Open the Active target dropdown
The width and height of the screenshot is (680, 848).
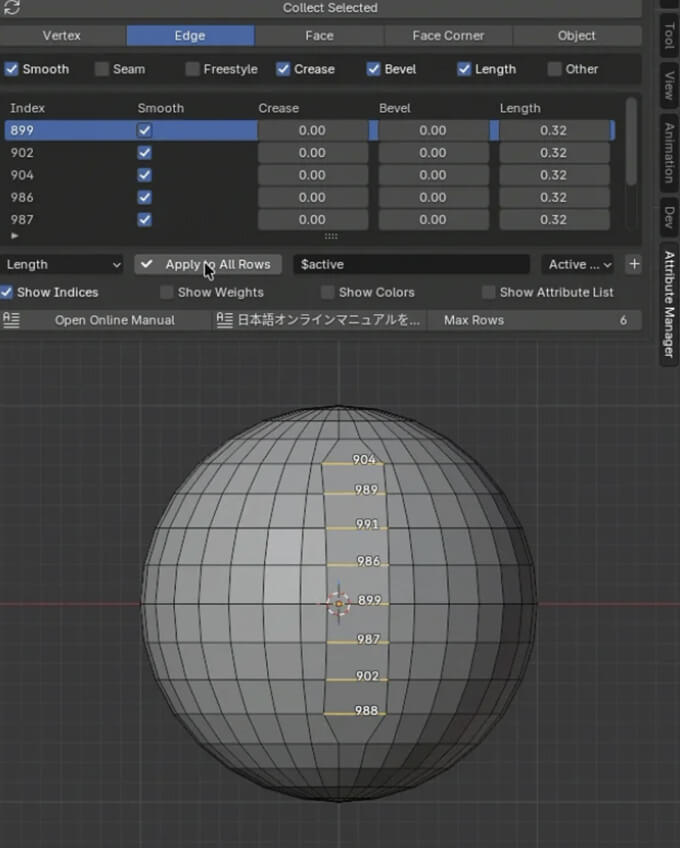[x=578, y=264]
